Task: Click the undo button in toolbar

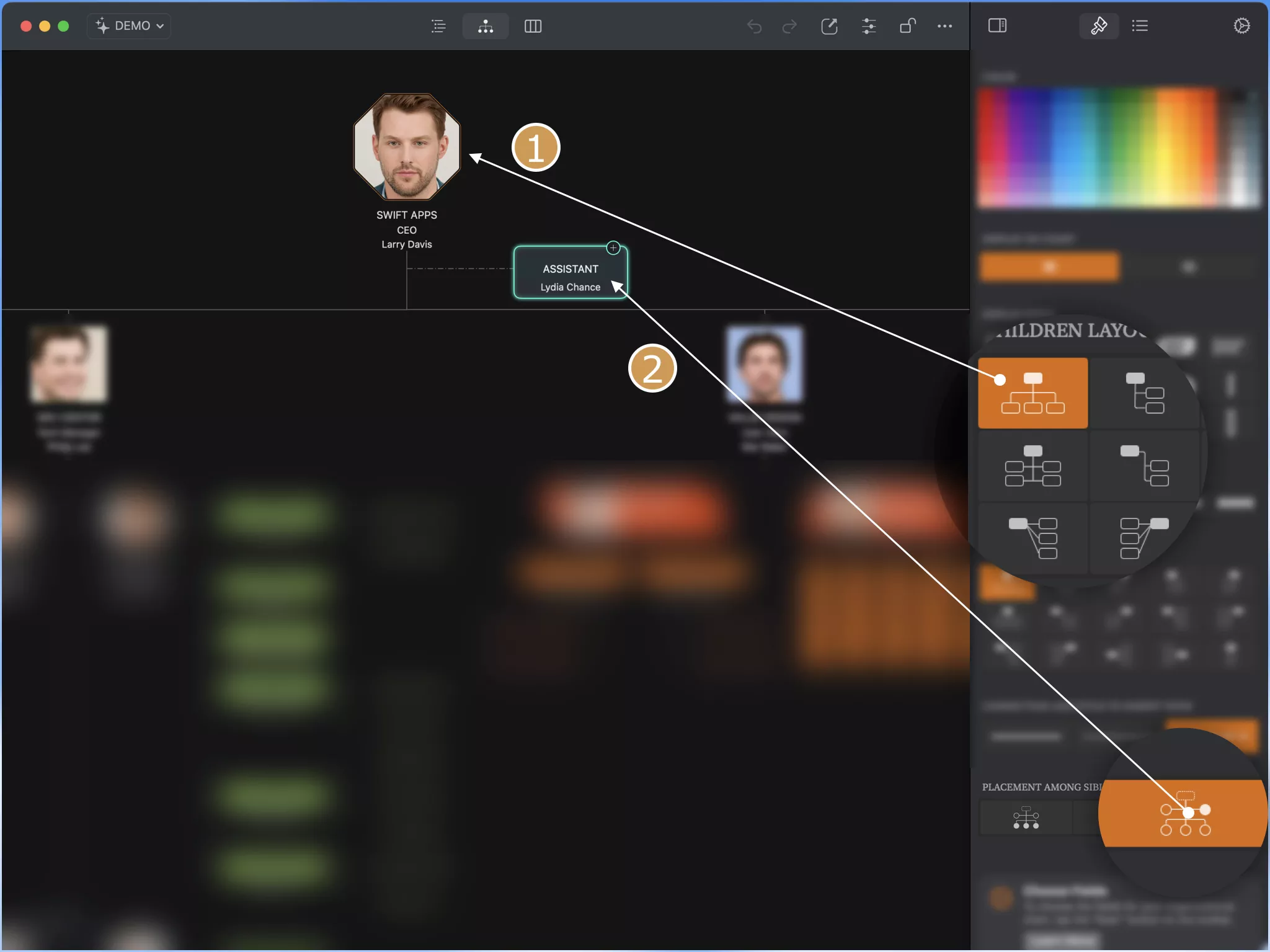Action: click(755, 26)
